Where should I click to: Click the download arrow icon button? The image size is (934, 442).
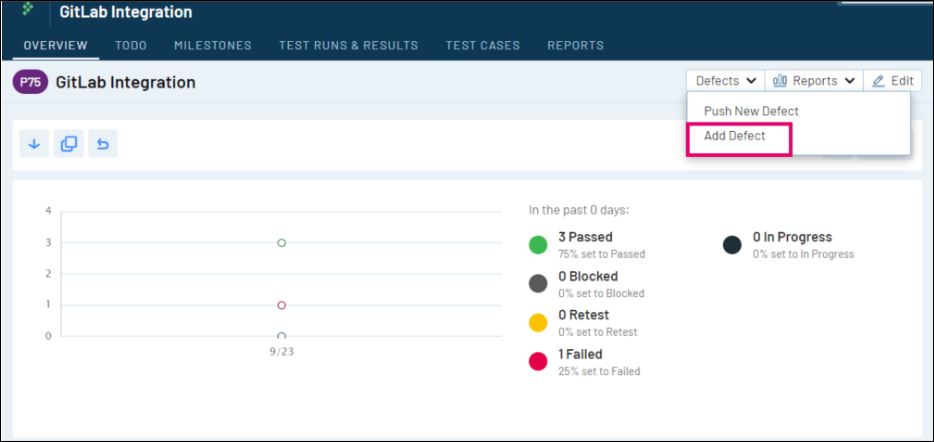point(34,144)
